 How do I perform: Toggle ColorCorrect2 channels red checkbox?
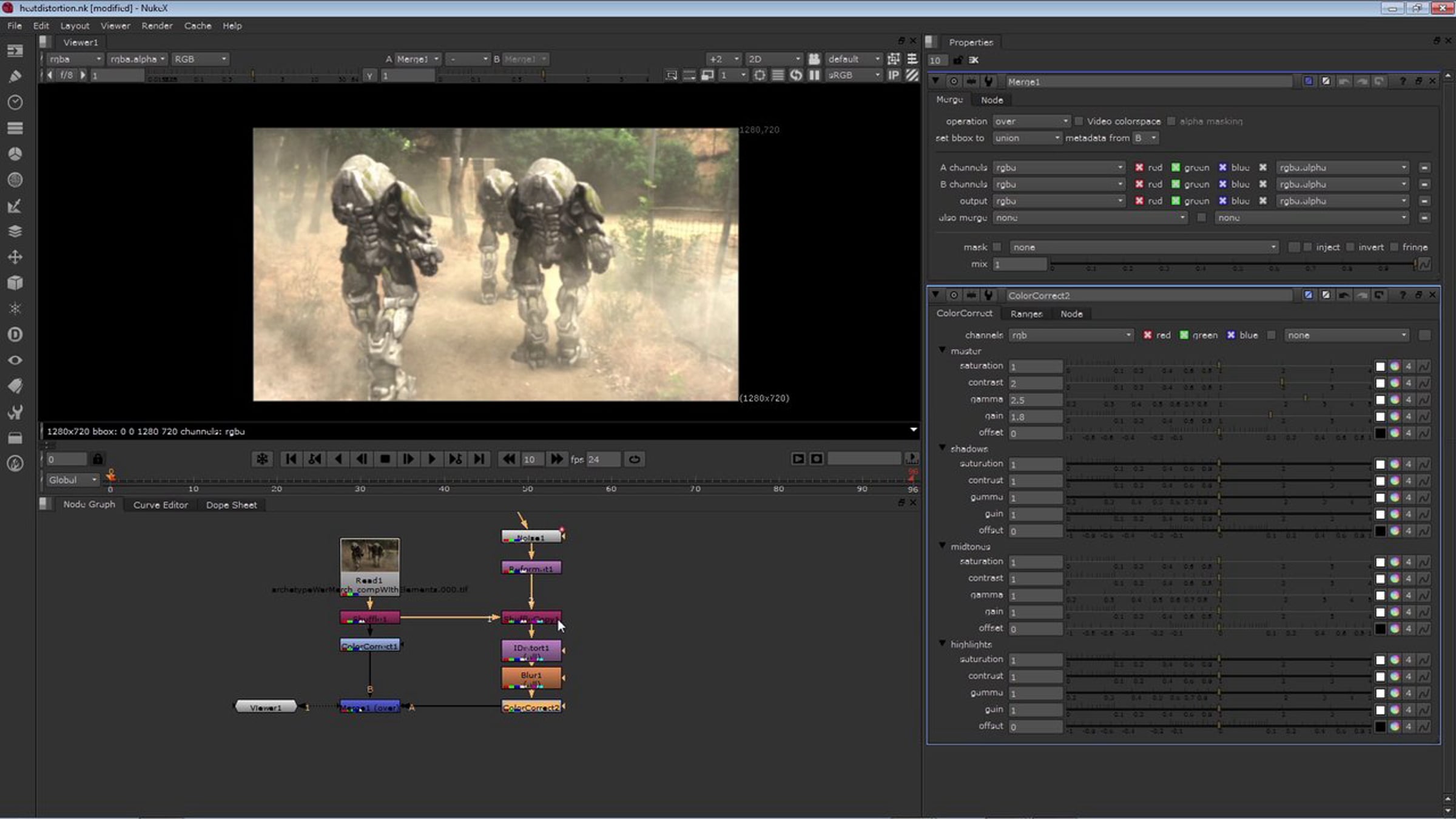(x=1147, y=335)
